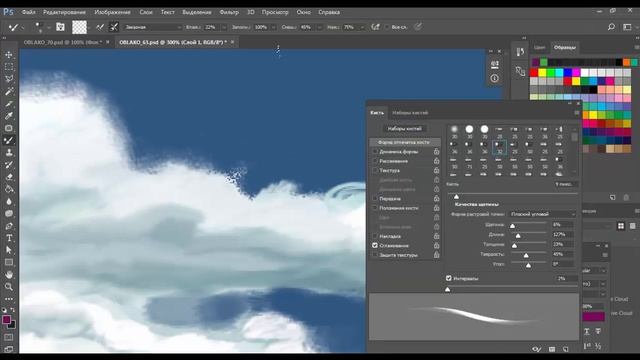Click the Наборы кистей button
This screenshot has width=640, height=360.
(404, 129)
